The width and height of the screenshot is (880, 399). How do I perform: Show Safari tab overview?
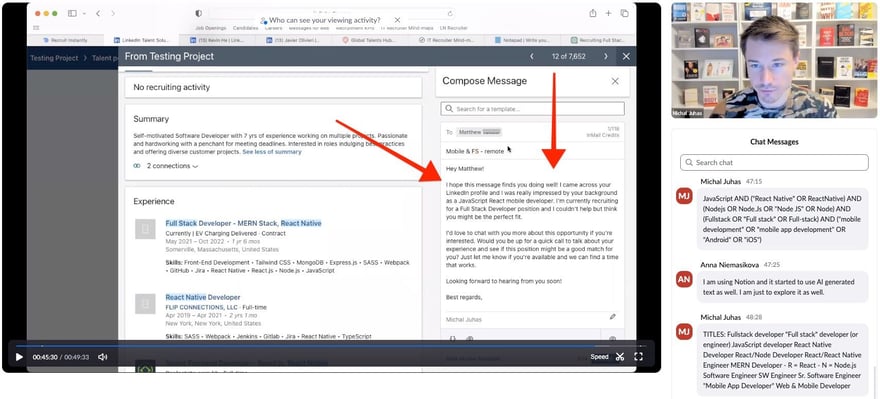coord(624,13)
